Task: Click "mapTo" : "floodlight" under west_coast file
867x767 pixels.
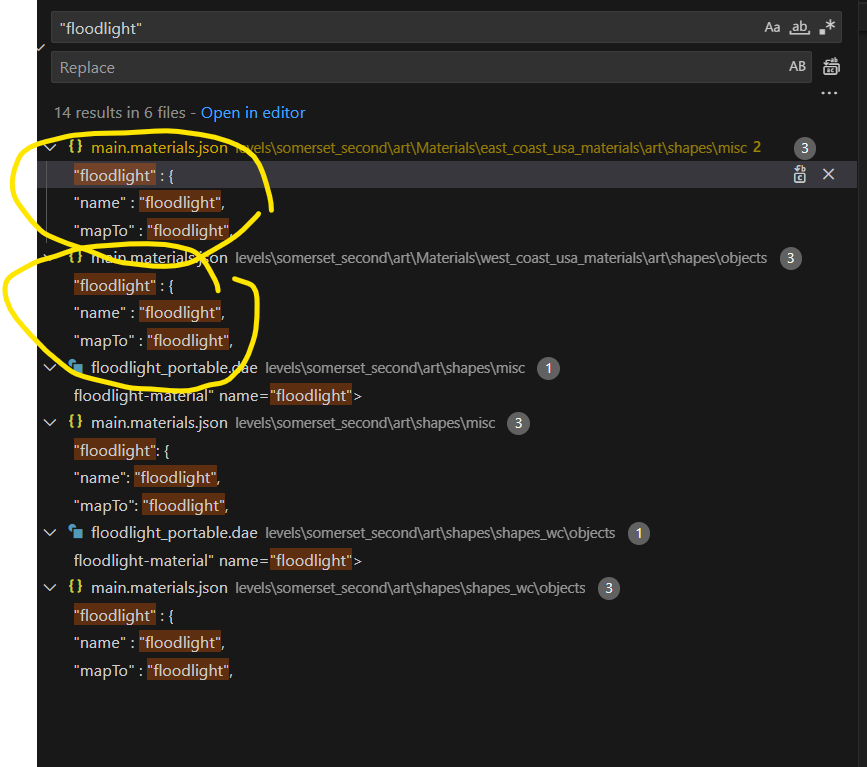Action: pos(153,340)
